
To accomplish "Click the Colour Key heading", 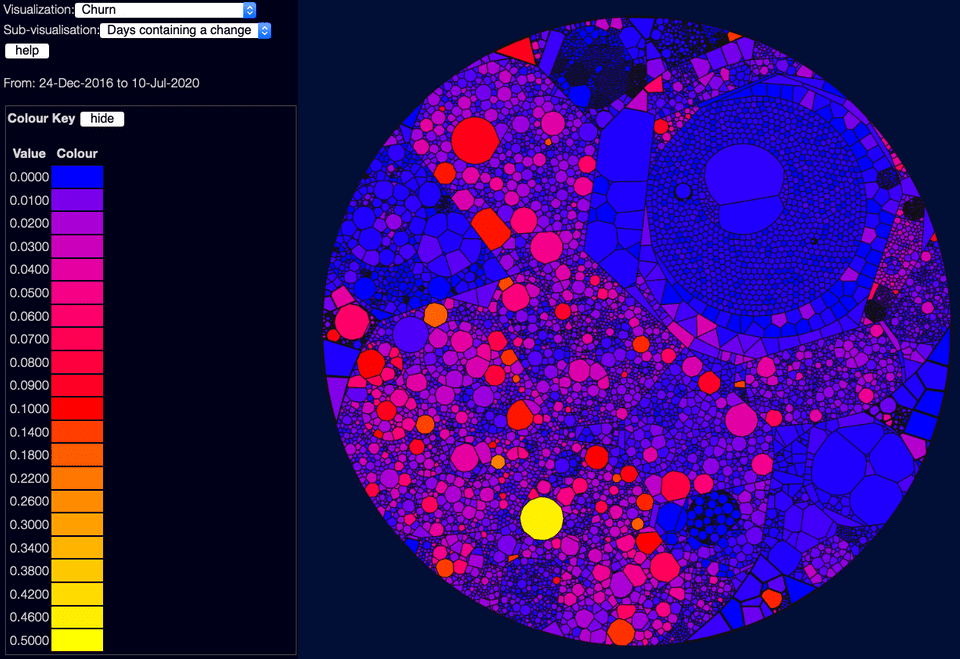I will coord(41,118).
